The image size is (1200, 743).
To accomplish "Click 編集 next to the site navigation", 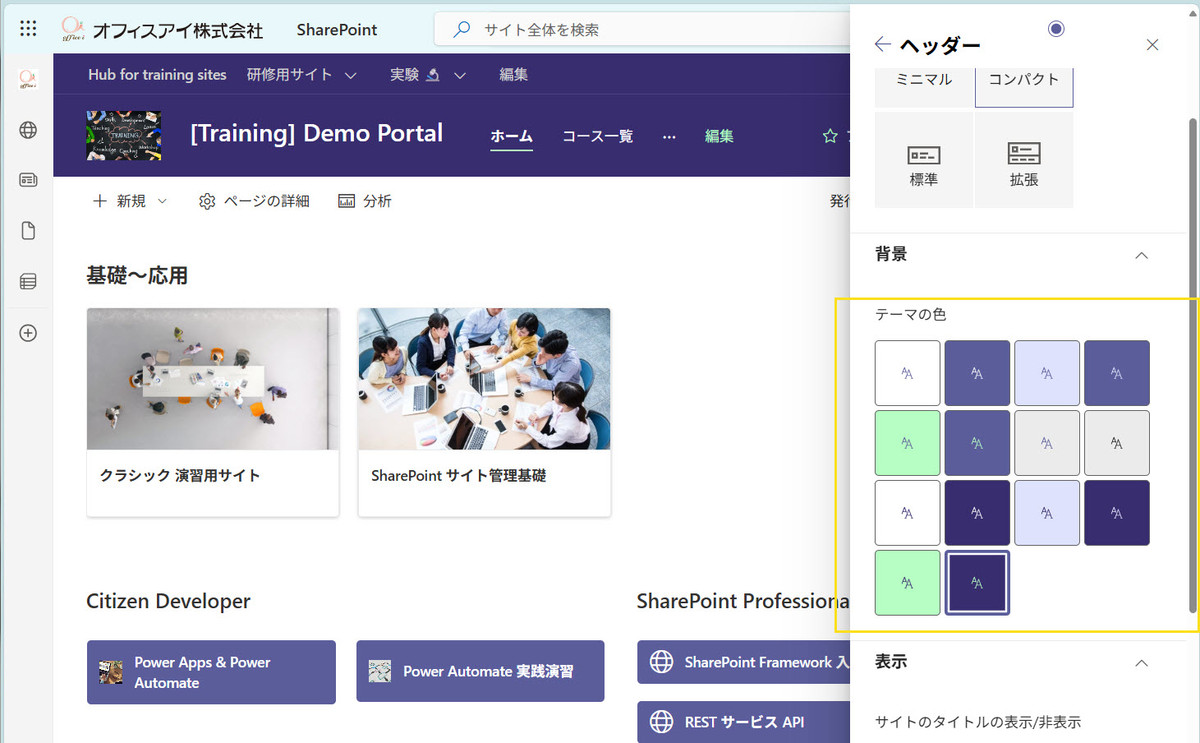I will (x=719, y=136).
